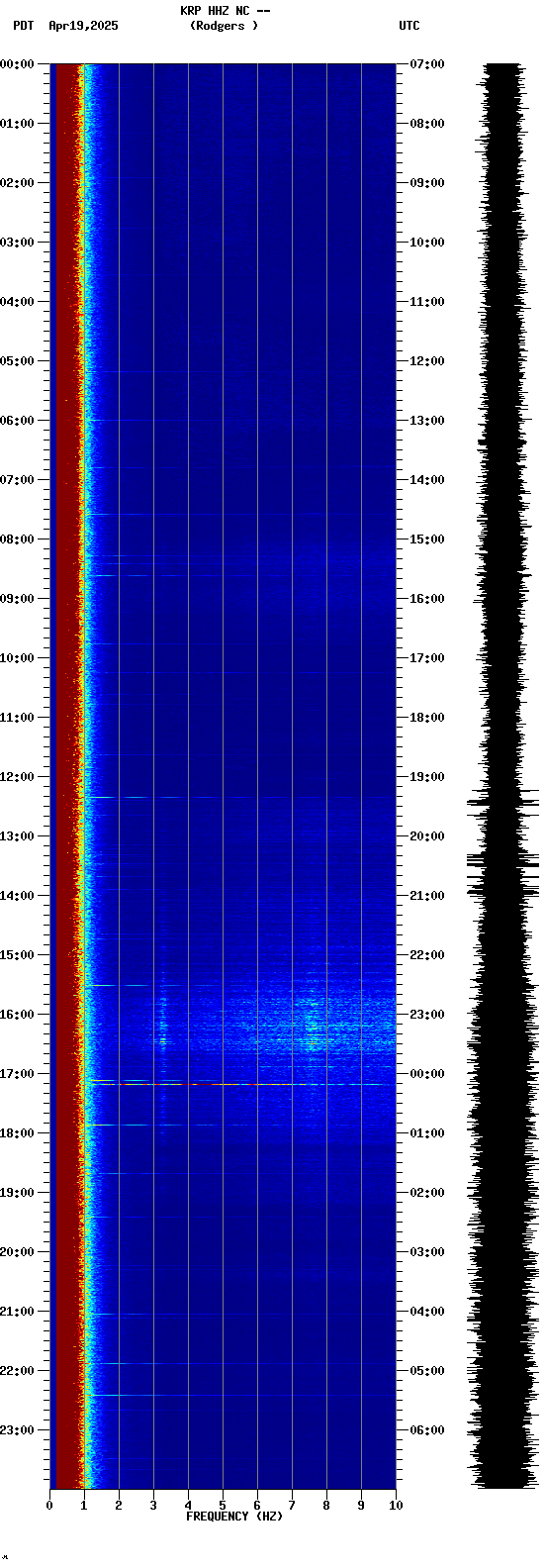Click the '(Rodgers )' station name label
The height and width of the screenshot is (1568, 546).
point(225,26)
